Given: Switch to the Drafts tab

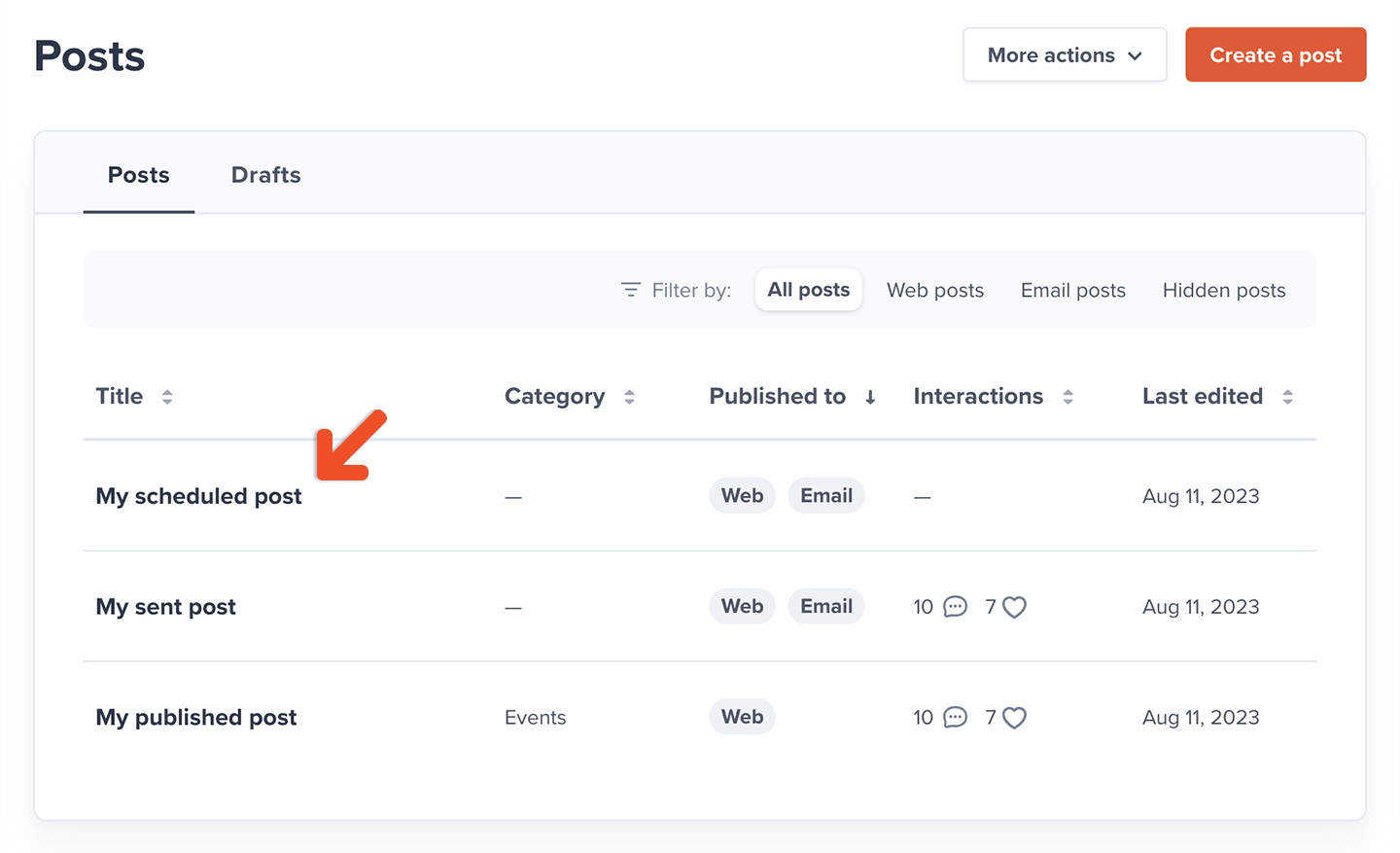Looking at the screenshot, I should pos(265,175).
